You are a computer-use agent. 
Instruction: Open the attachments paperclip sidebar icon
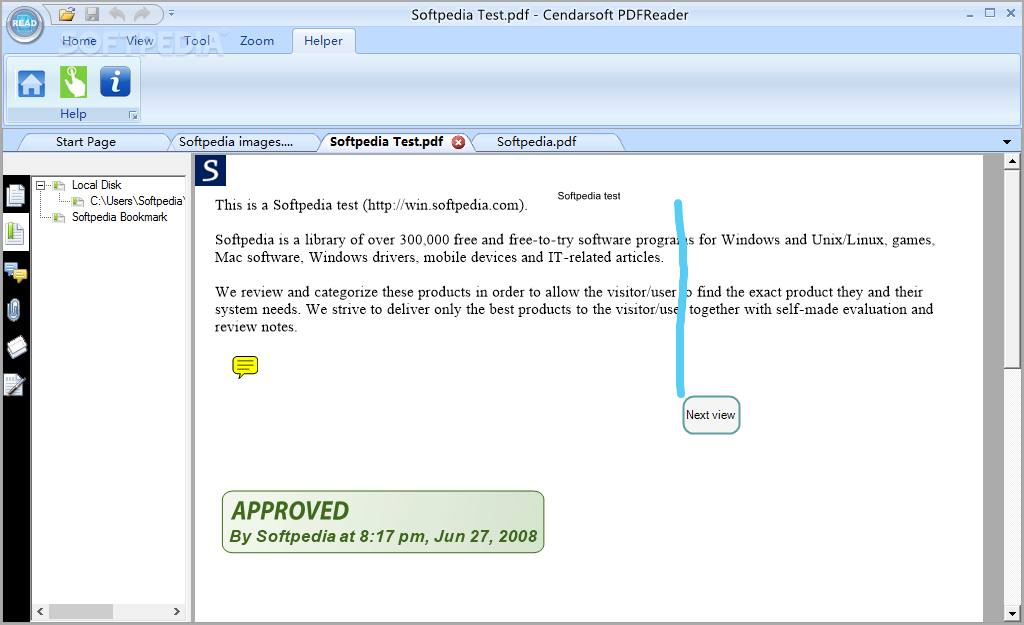pyautogui.click(x=14, y=310)
